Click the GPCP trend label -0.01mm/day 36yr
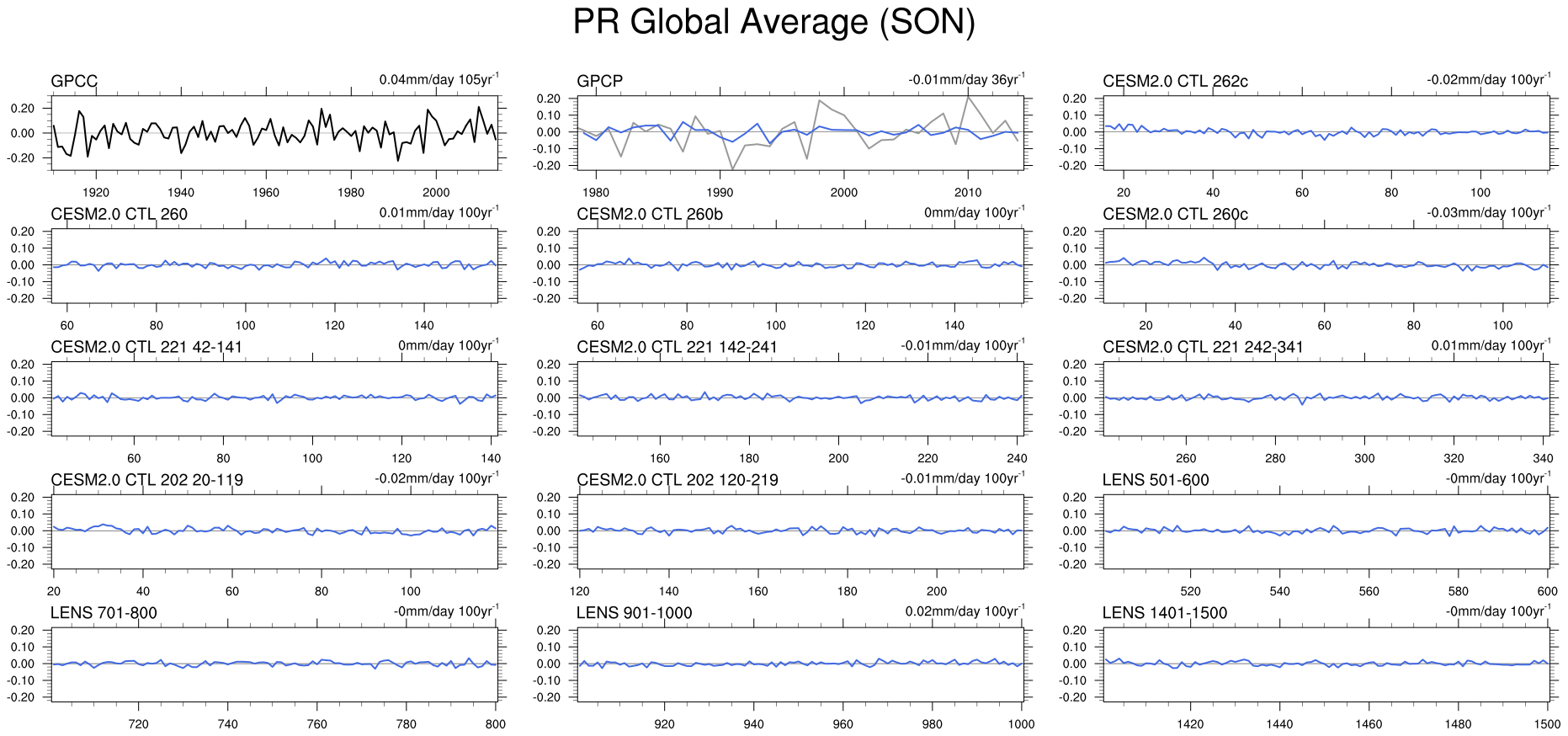Viewport: 1568px width, 736px height. pos(965,80)
